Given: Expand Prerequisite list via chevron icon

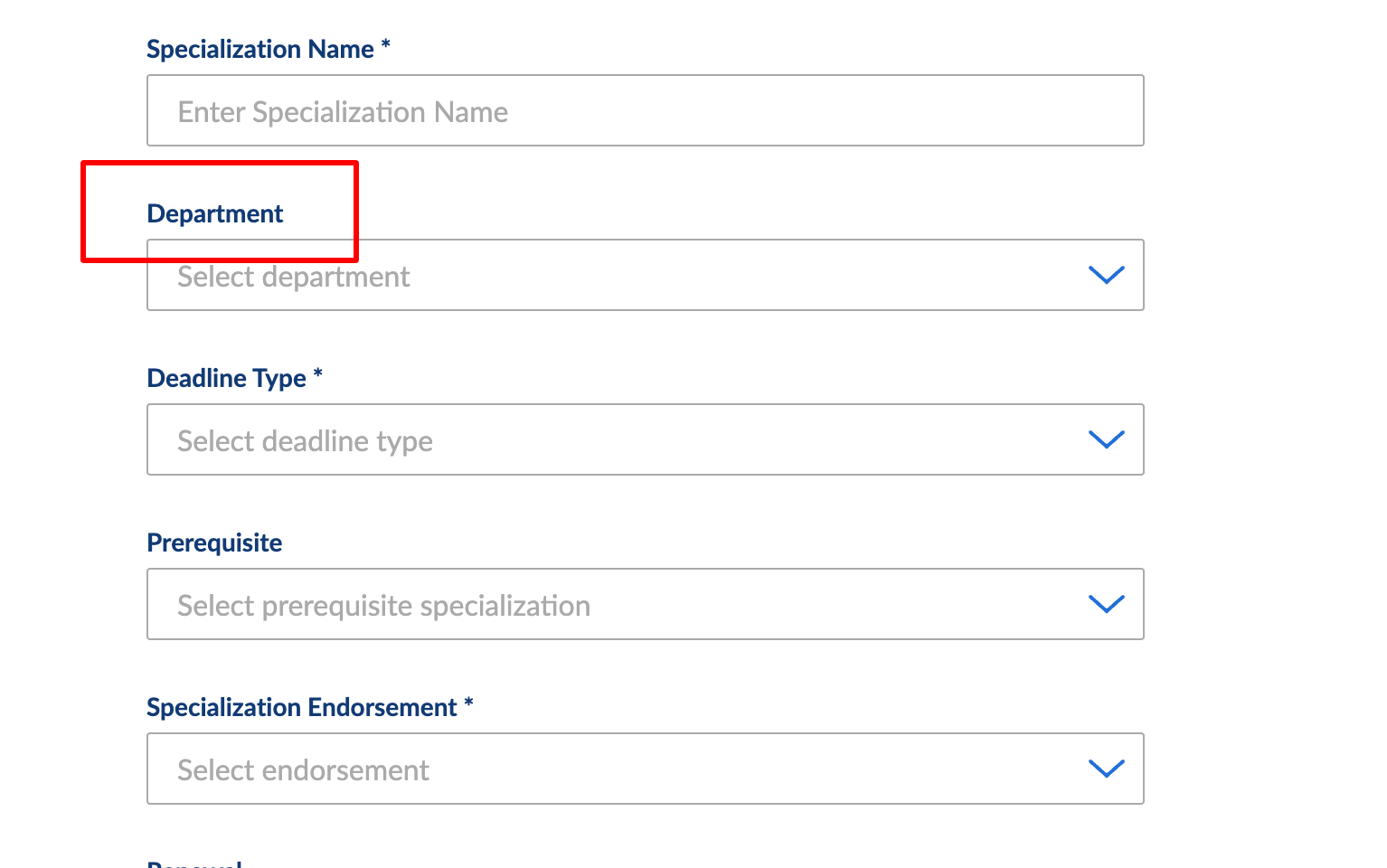Looking at the screenshot, I should point(1106,604).
